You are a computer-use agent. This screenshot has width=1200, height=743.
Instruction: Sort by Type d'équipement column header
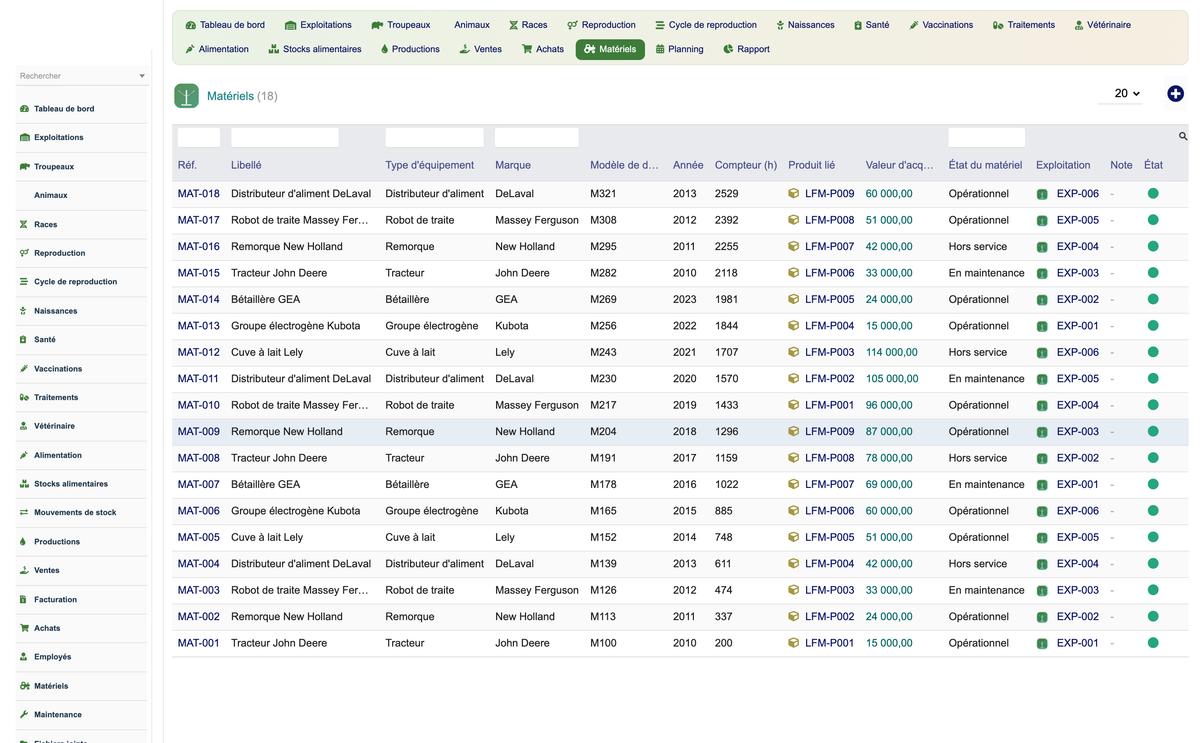click(430, 165)
